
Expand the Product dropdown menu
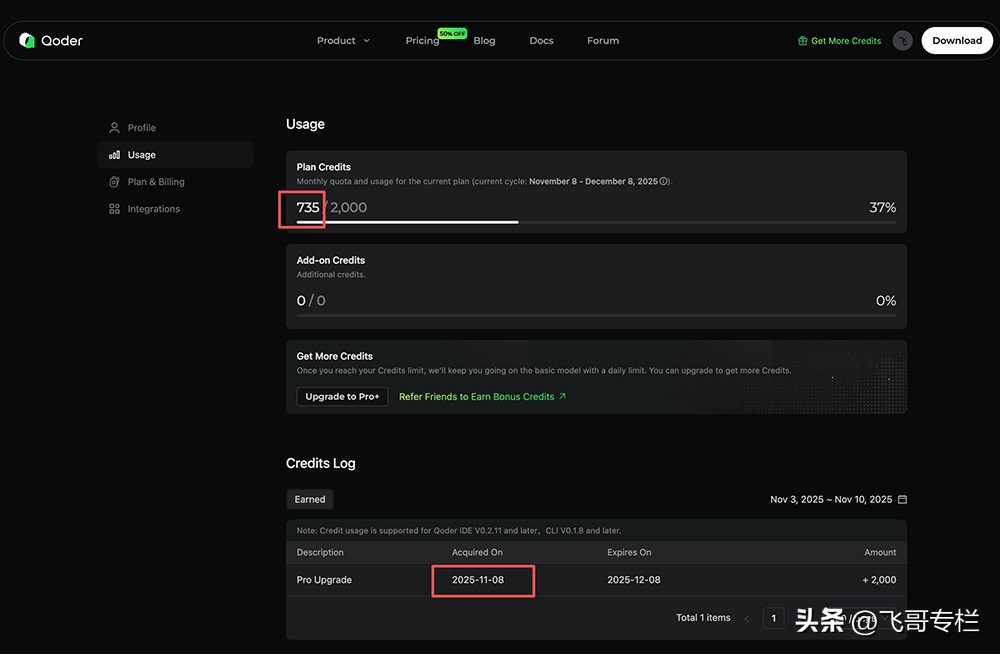click(343, 41)
